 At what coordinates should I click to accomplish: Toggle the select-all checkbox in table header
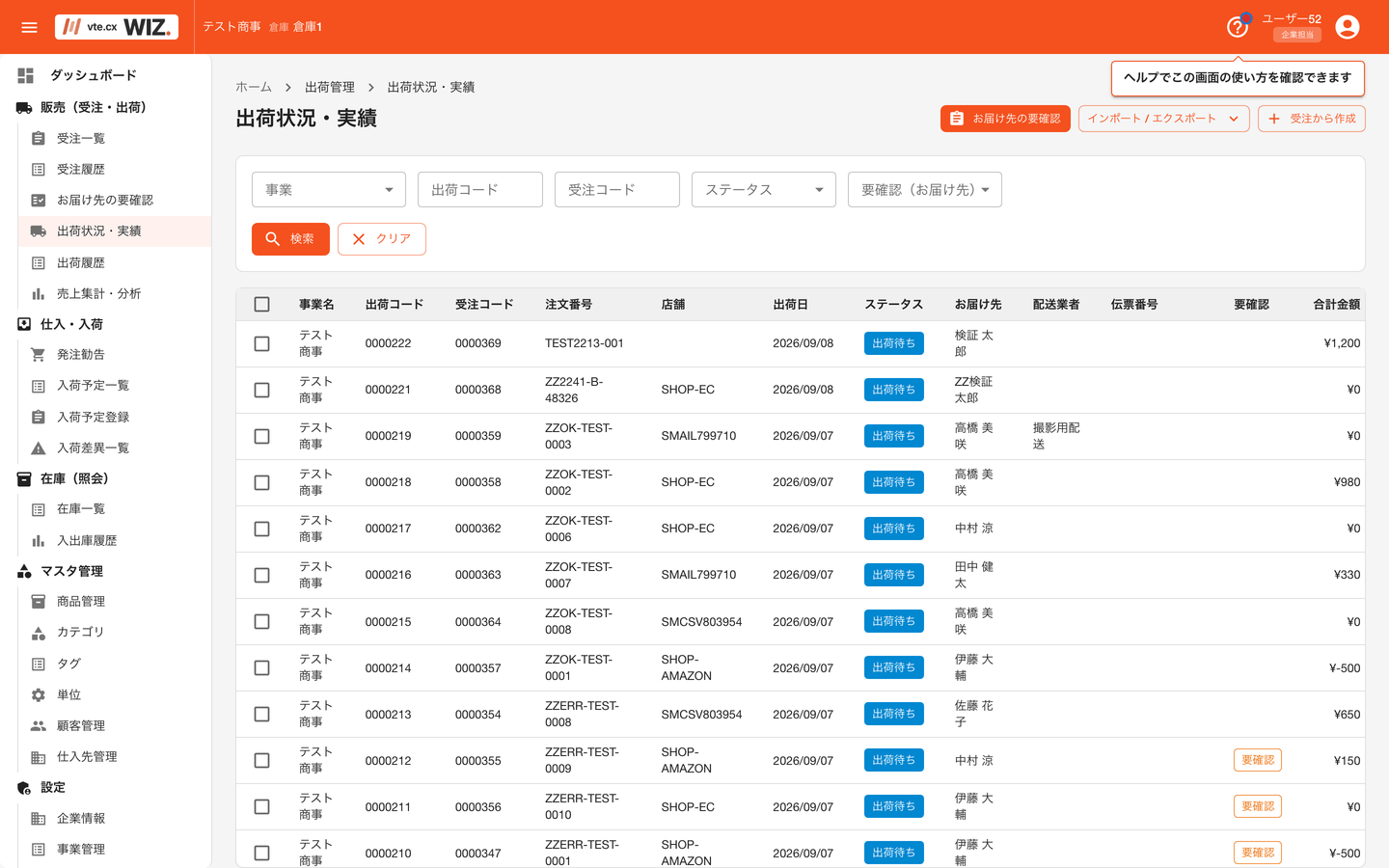tap(261, 304)
